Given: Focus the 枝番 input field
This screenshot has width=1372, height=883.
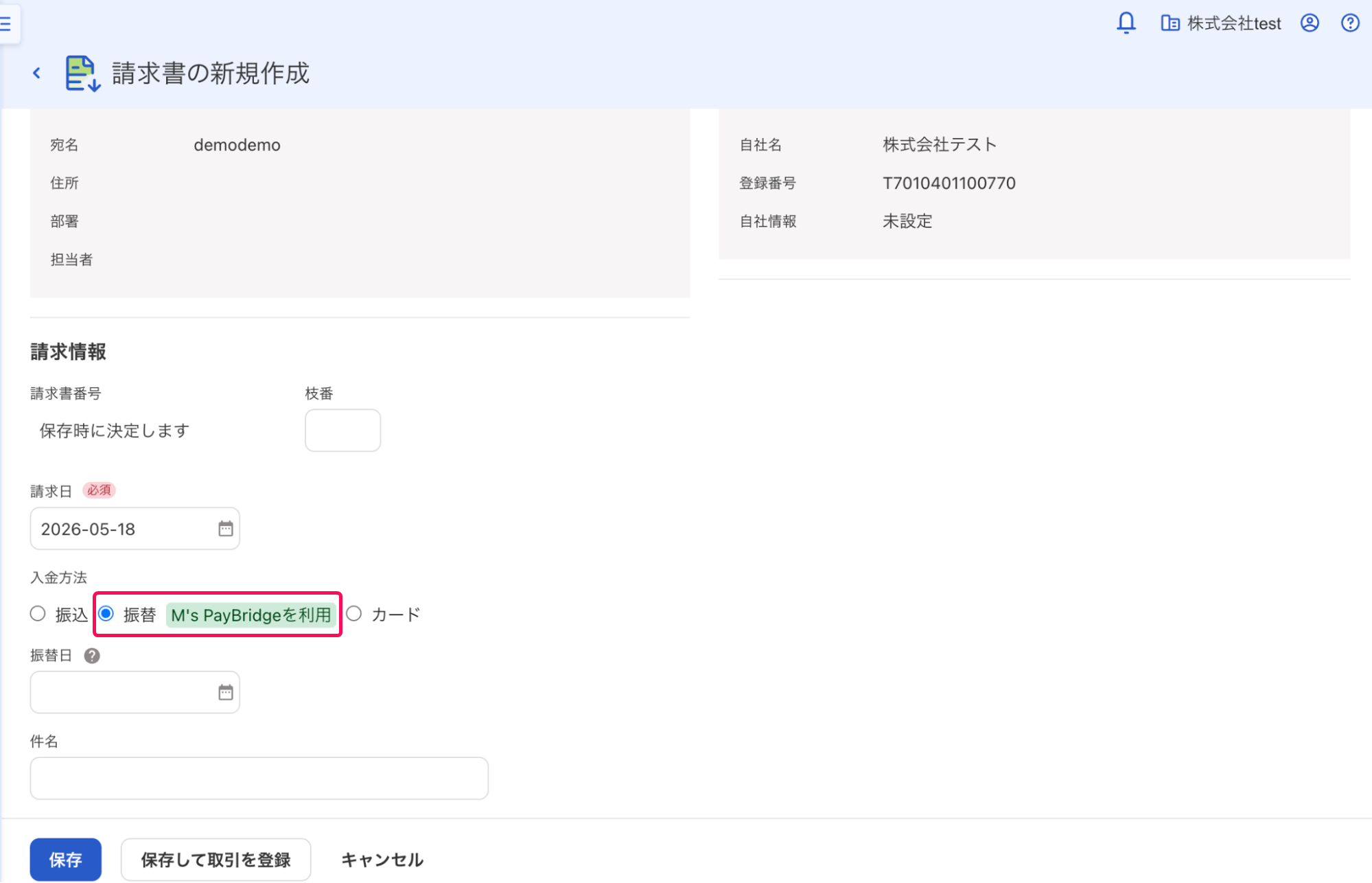Looking at the screenshot, I should (x=342, y=431).
